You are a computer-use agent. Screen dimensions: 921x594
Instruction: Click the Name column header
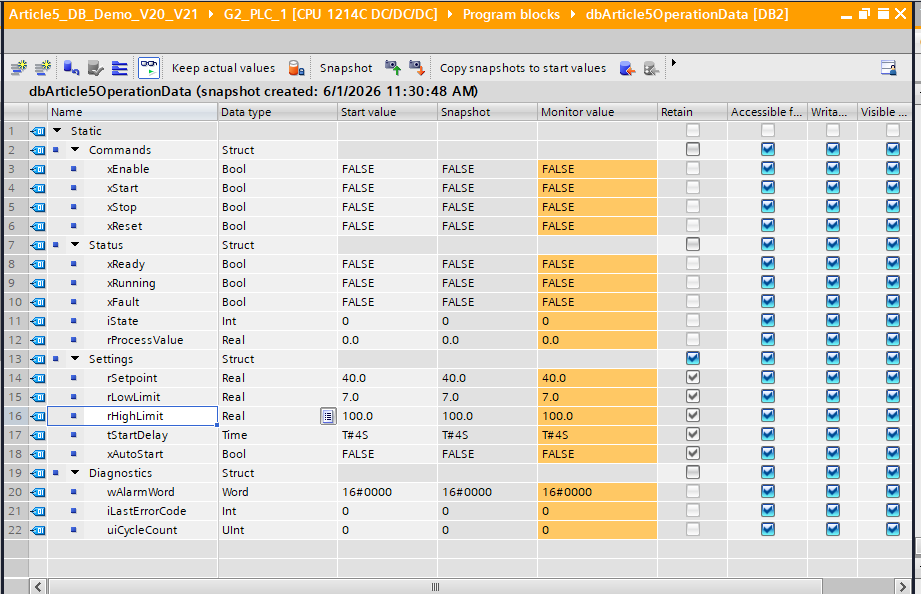point(133,112)
